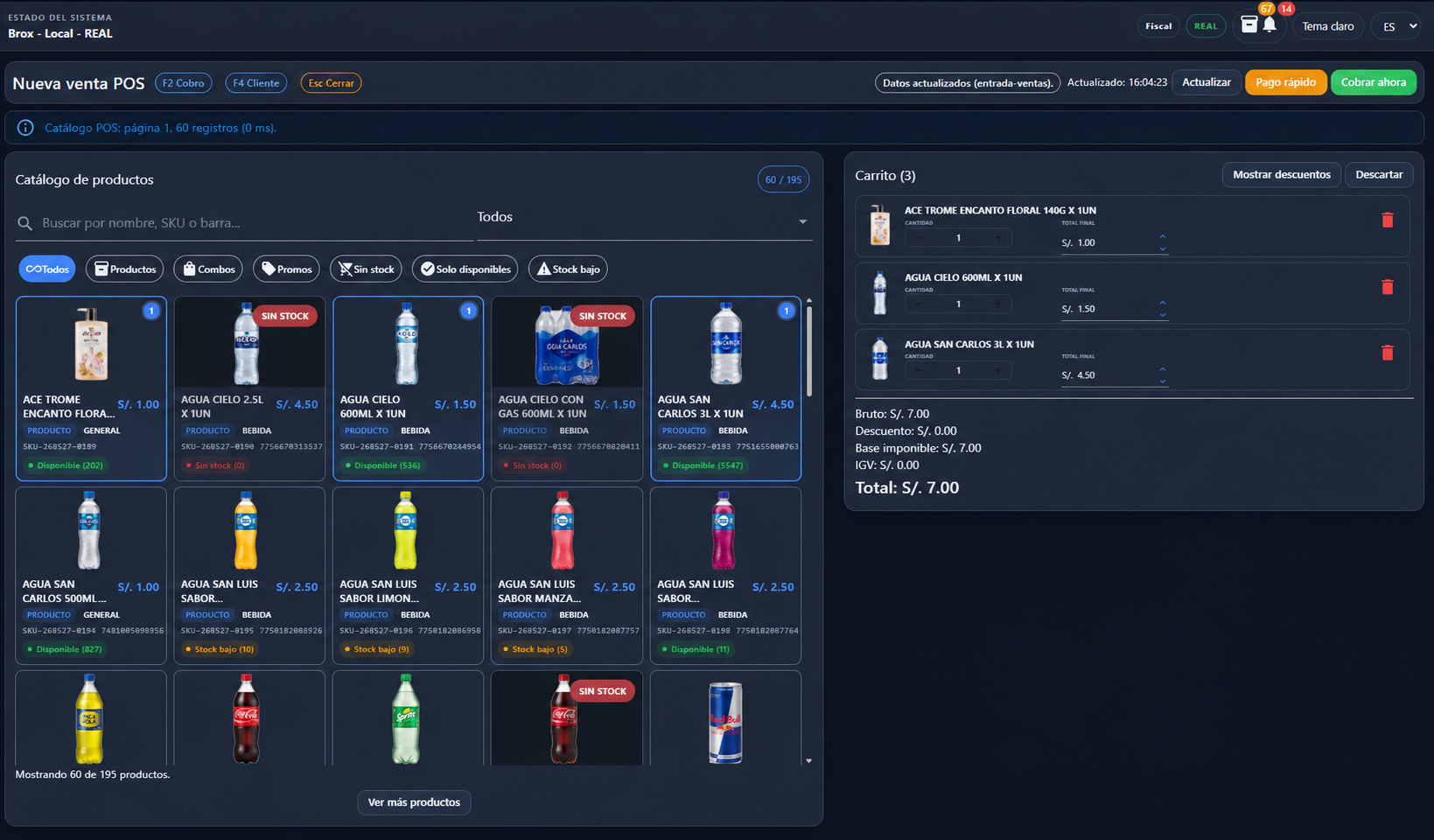Screen dimensions: 1434x840
Task: Decrease quantity of AGUA SAN CARLOS 3L in cart
Action: coord(918,370)
